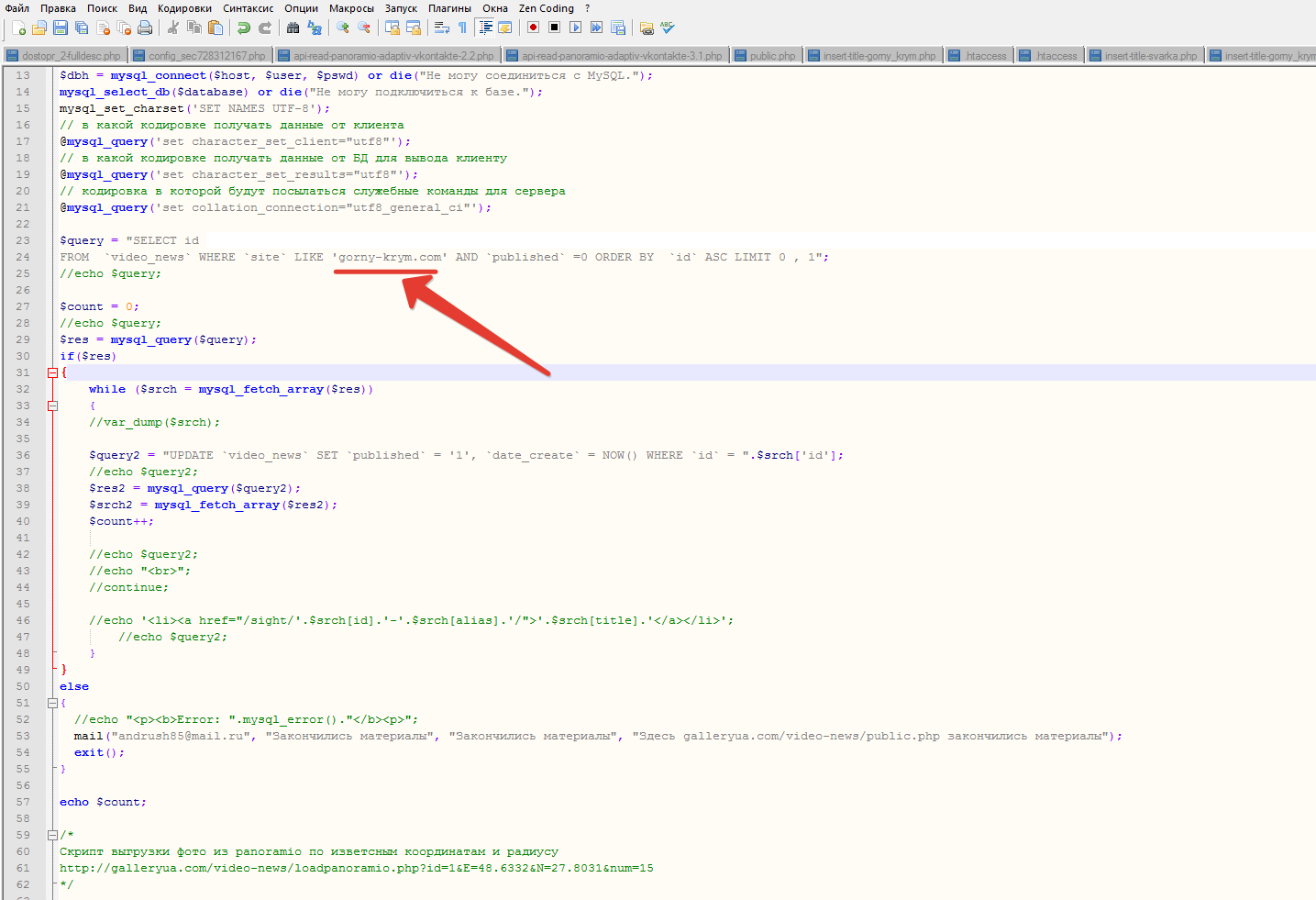
Task: Switch to api-read-panoramio-adaptiv-vkontakte-3.1.php tab
Action: [x=614, y=55]
